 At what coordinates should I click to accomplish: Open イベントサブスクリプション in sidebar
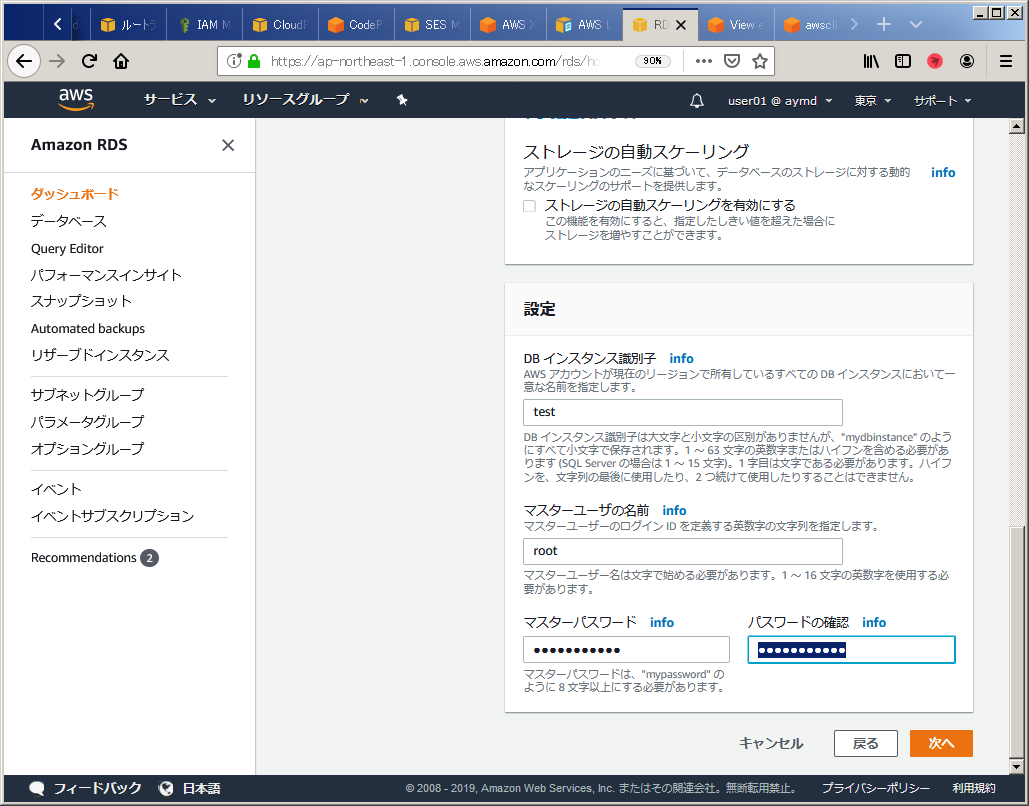pos(112,516)
